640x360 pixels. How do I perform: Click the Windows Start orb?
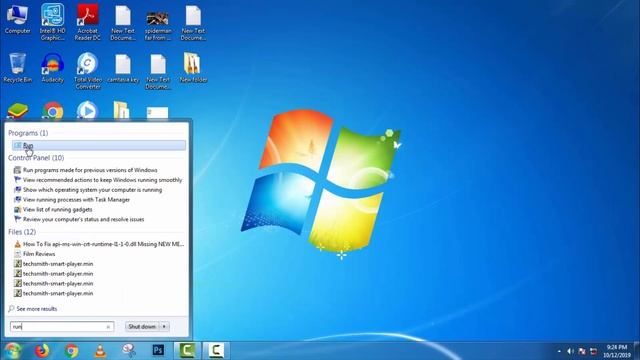tap(13, 351)
